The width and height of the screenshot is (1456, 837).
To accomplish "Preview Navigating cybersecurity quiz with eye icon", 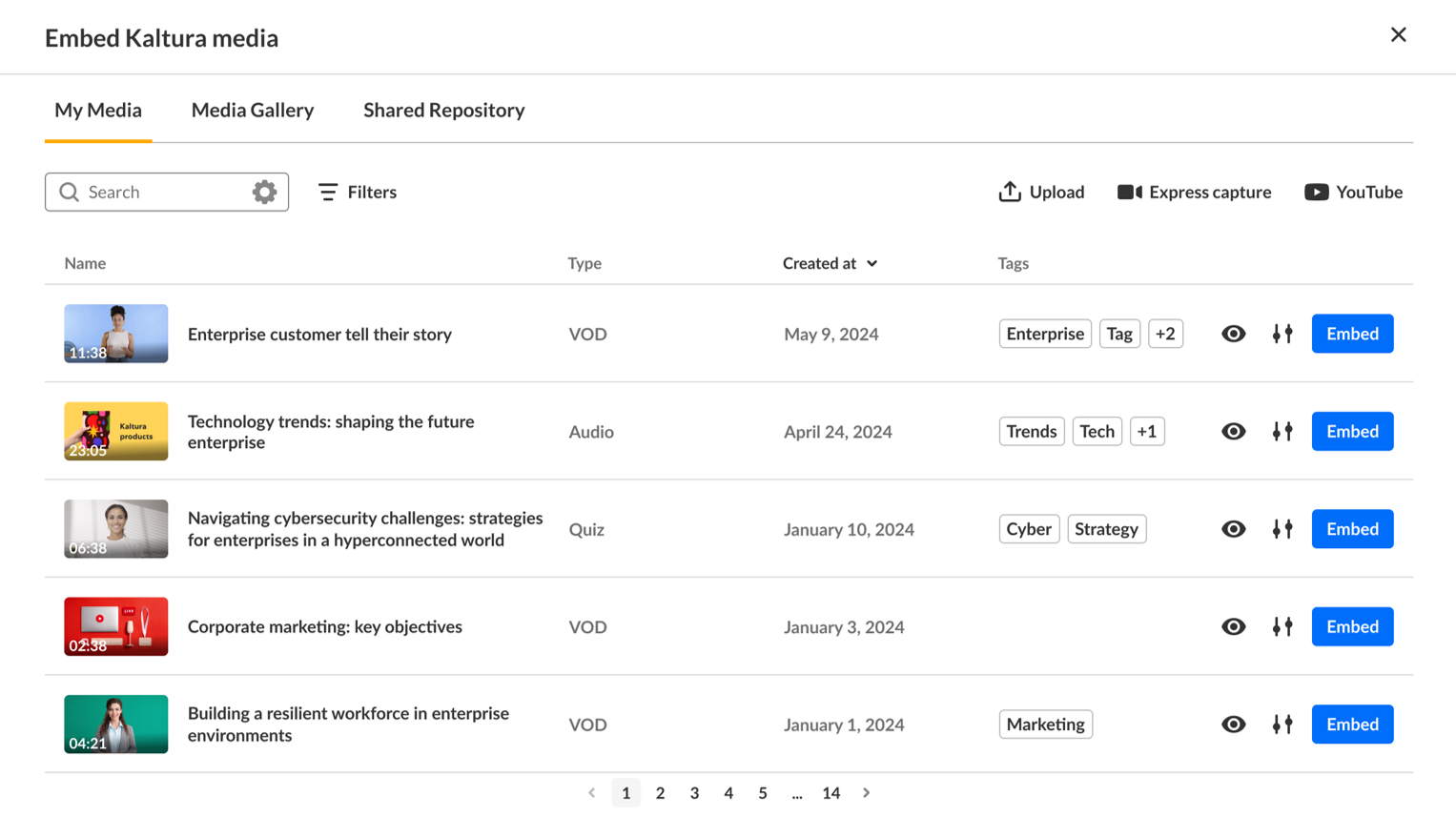I will [1233, 529].
